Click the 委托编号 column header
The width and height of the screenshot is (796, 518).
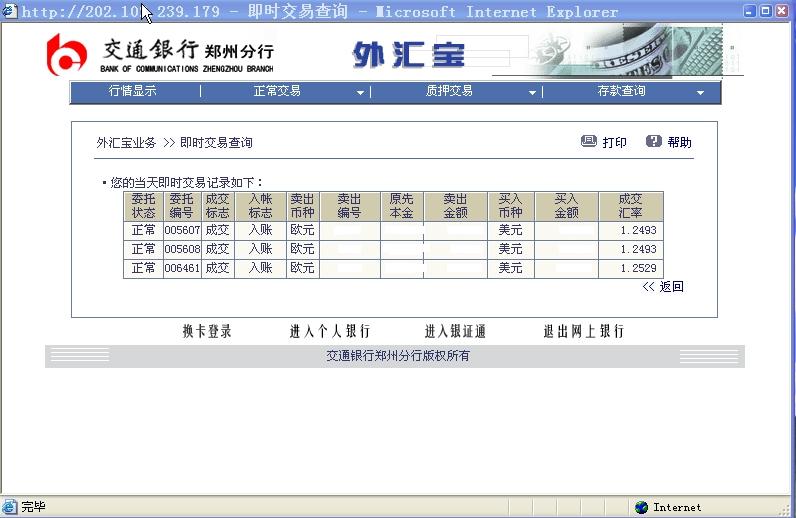point(182,206)
